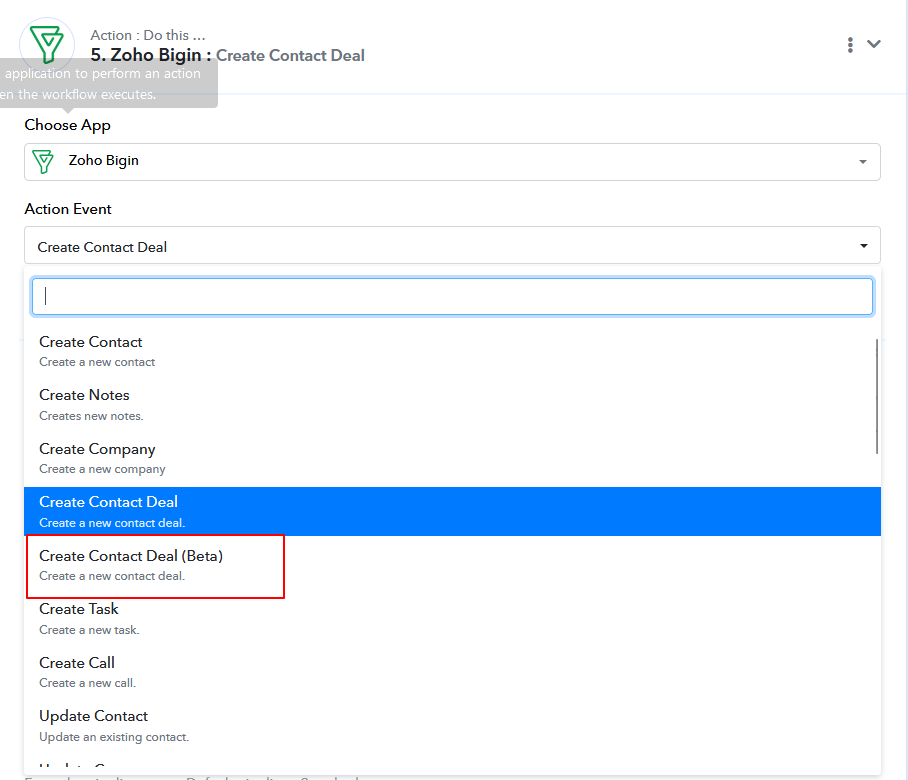Click Zoho Bigin icon in Choose App field
This screenshot has height=780, width=908.
(42, 161)
